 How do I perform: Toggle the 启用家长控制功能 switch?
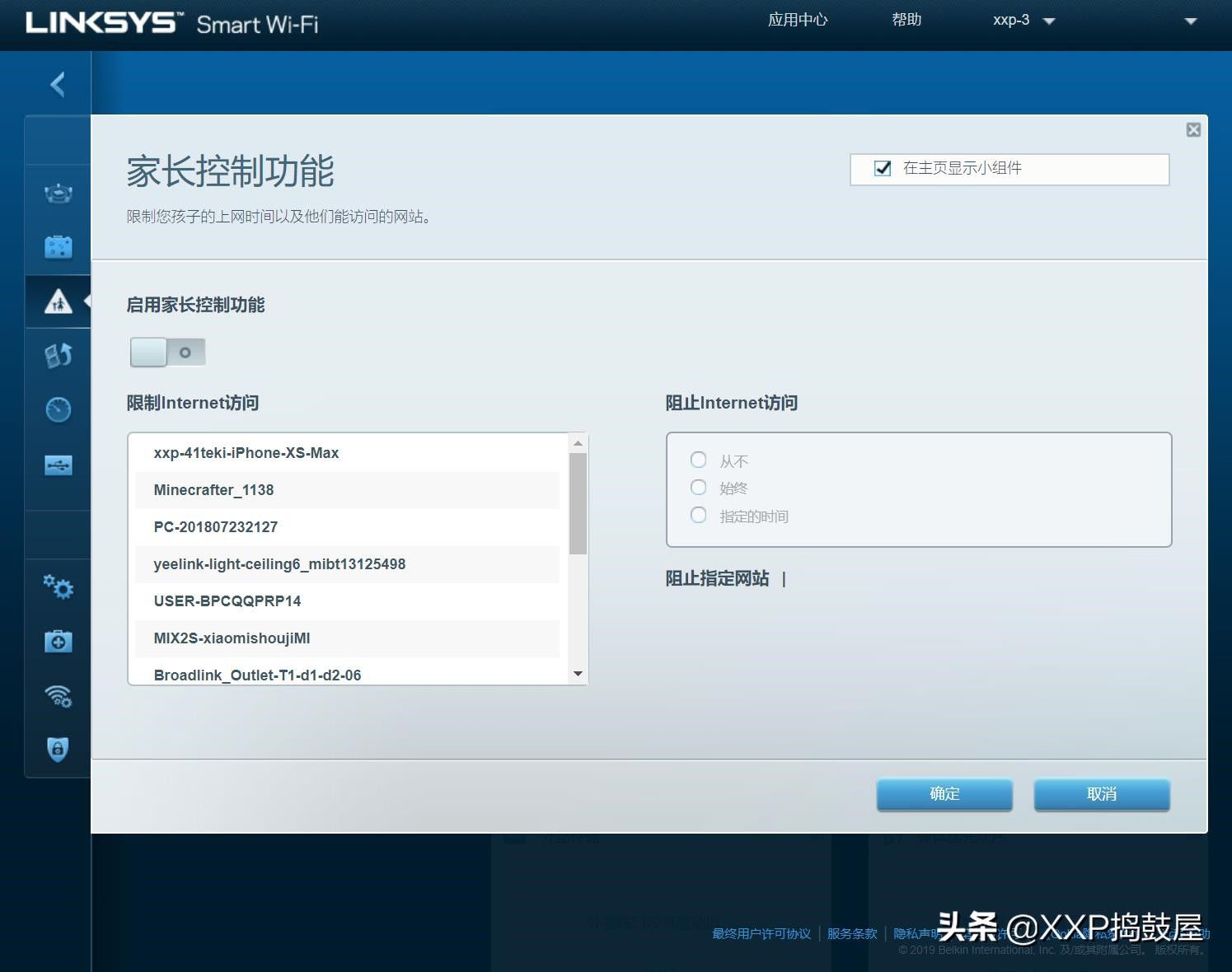(167, 353)
